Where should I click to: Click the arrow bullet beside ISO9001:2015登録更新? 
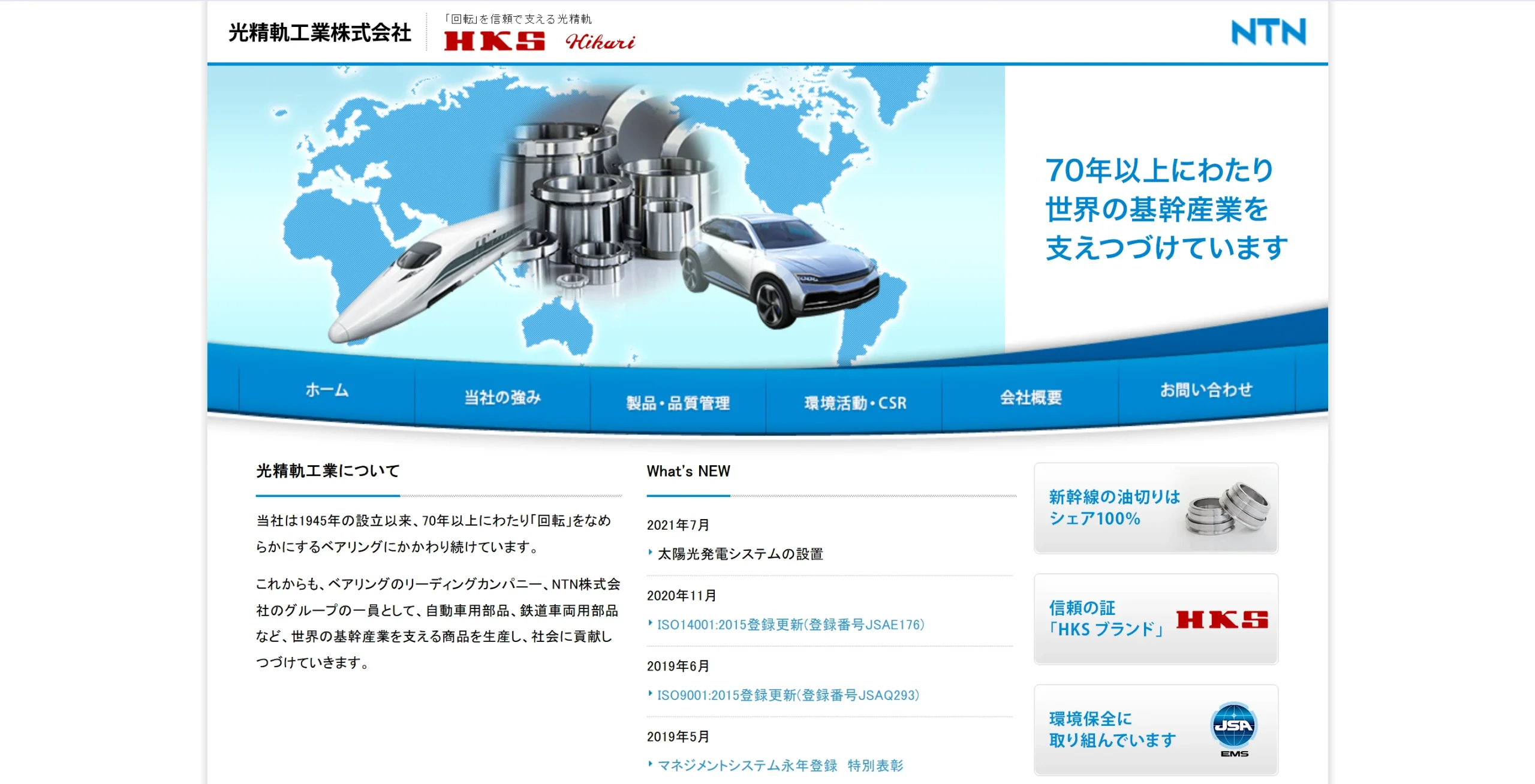coord(651,693)
